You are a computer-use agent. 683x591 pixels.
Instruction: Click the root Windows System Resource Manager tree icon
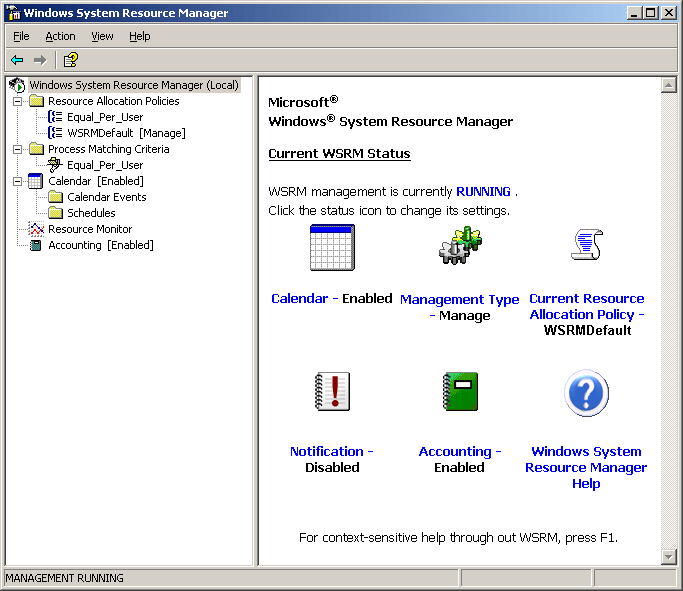pyautogui.click(x=17, y=85)
